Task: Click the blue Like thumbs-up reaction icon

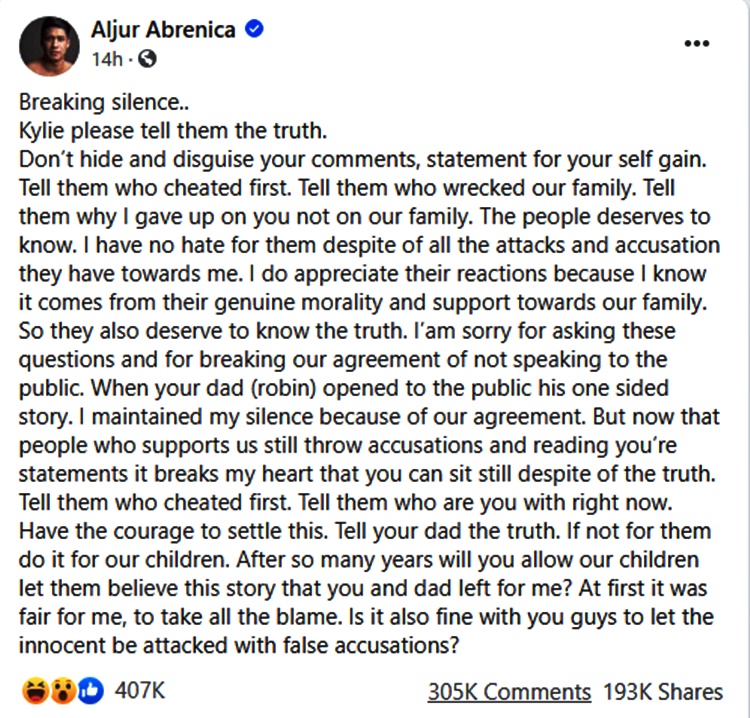Action: (x=89, y=690)
